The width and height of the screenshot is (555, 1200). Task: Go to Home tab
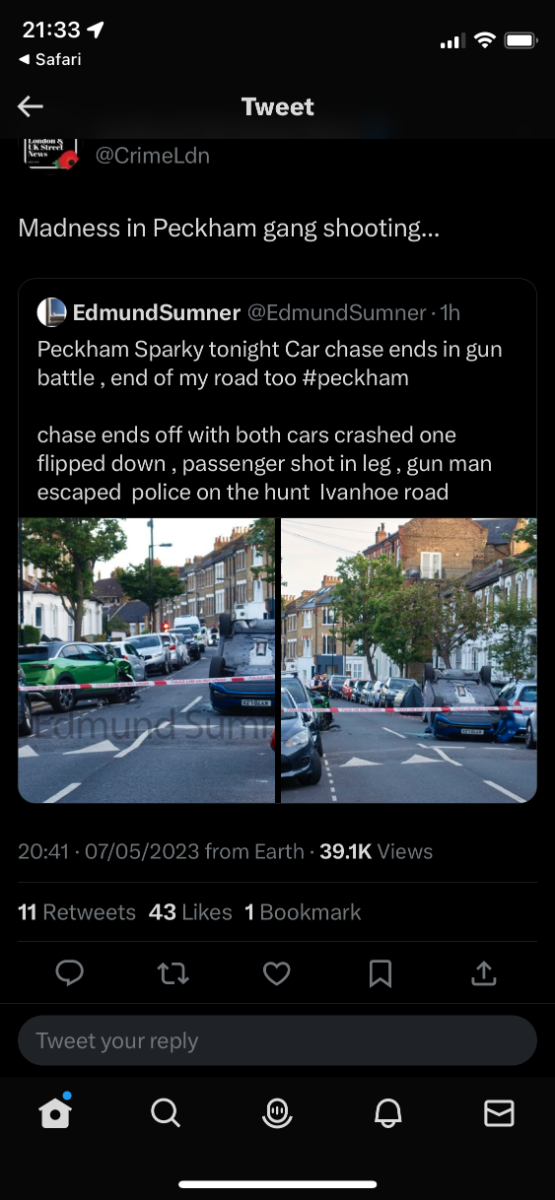click(55, 1111)
